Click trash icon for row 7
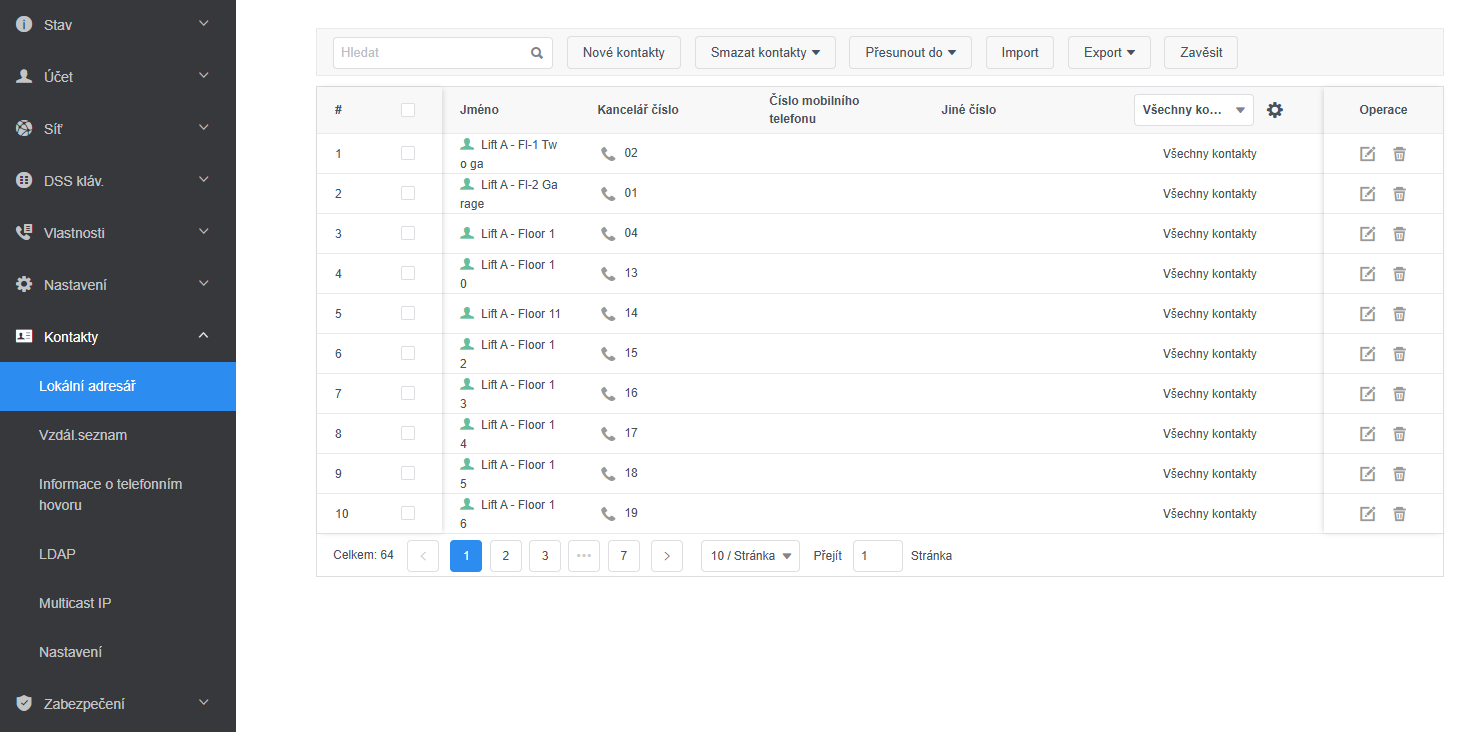Viewport: 1473px width, 732px height. click(x=1399, y=394)
